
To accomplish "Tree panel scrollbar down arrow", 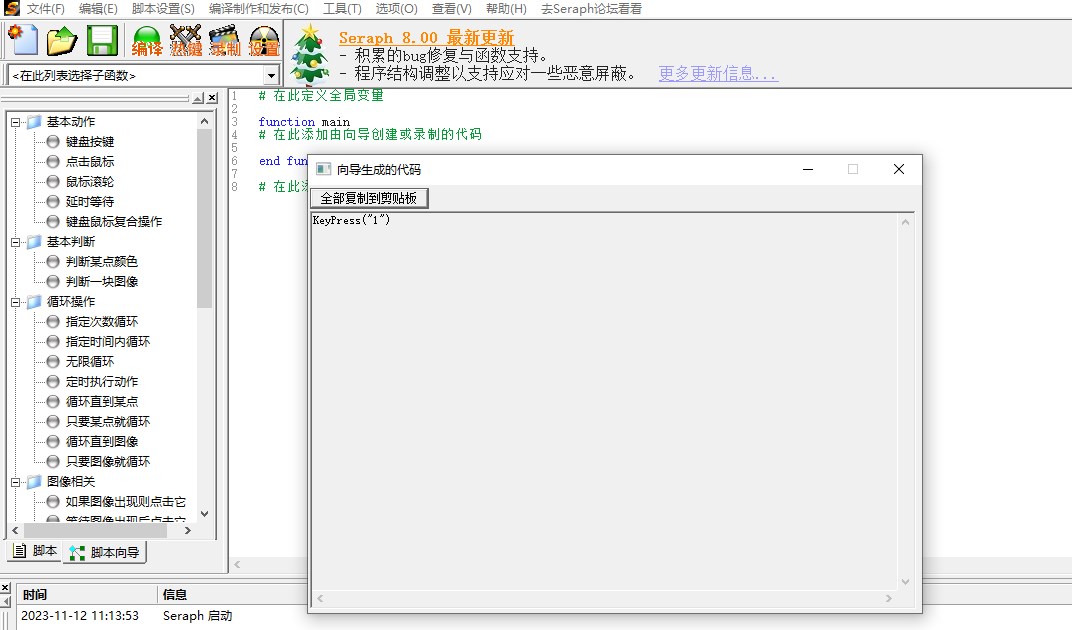I will (204, 514).
